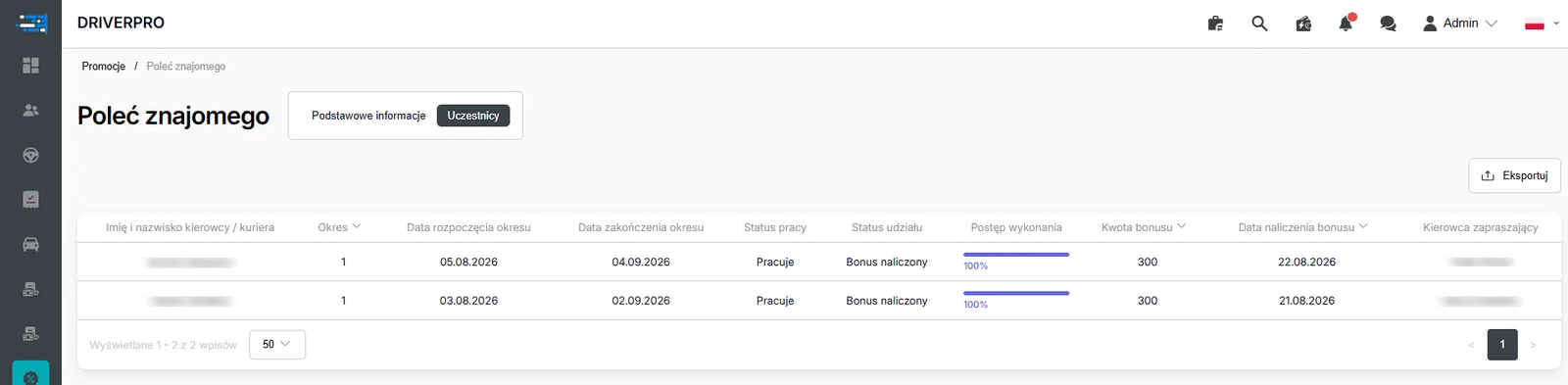Open the briefcase transfer icon in header
Screen dimensions: 1568x385
coord(1215,24)
